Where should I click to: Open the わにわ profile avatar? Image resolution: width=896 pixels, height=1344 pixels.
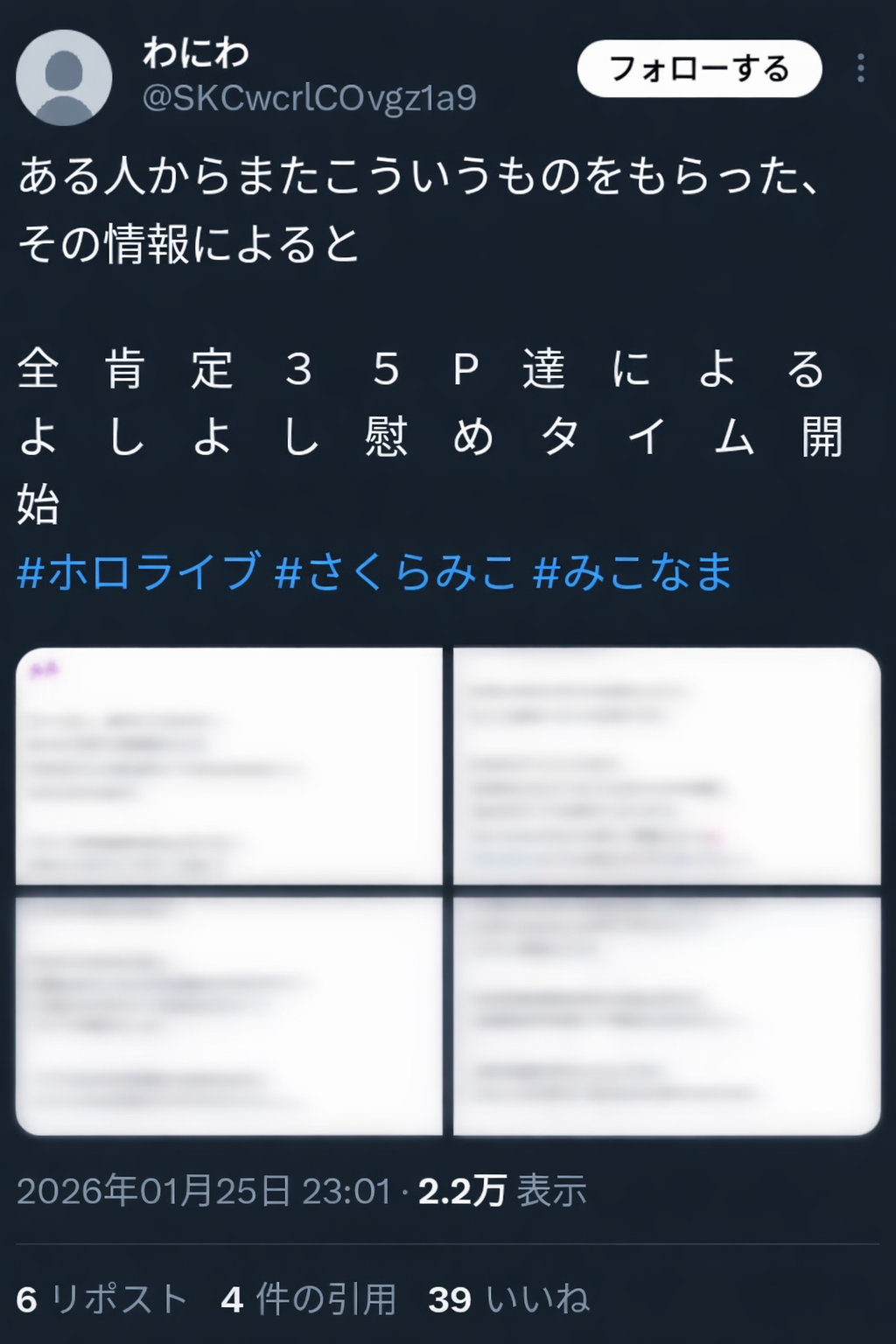[64, 77]
